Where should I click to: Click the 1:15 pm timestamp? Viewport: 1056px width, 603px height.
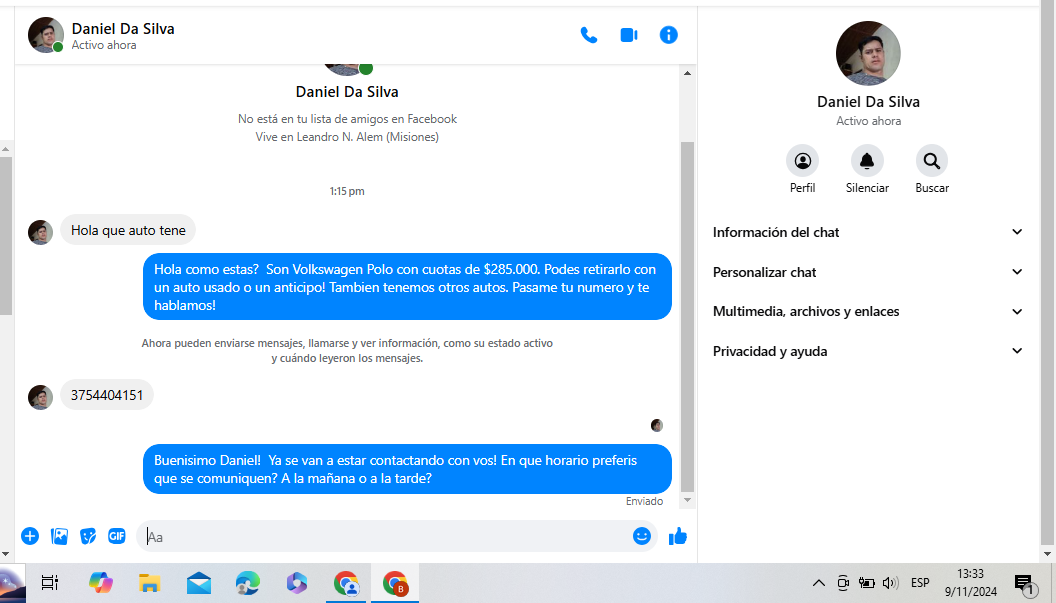[347, 191]
